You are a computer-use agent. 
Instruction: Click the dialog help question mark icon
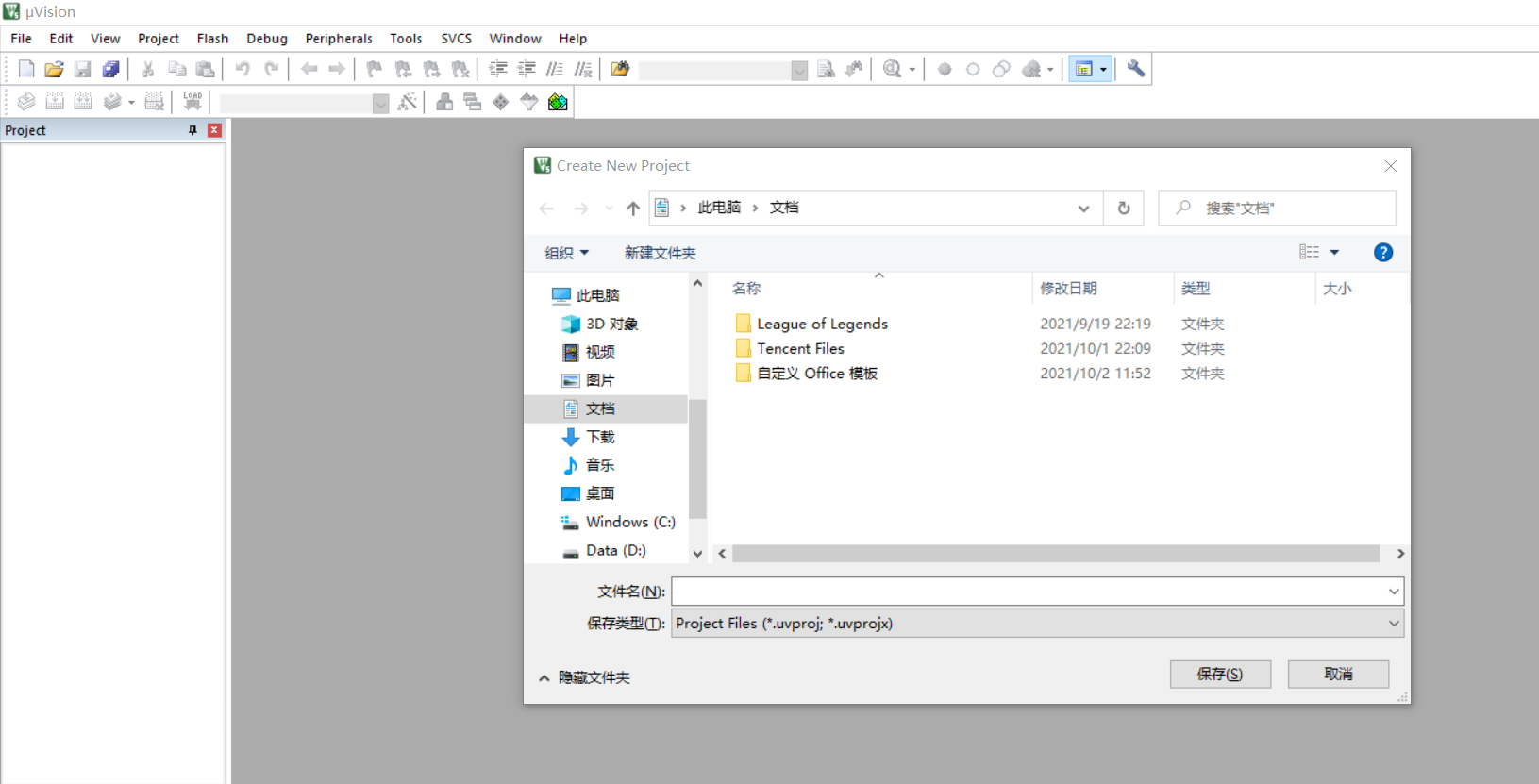(x=1383, y=253)
